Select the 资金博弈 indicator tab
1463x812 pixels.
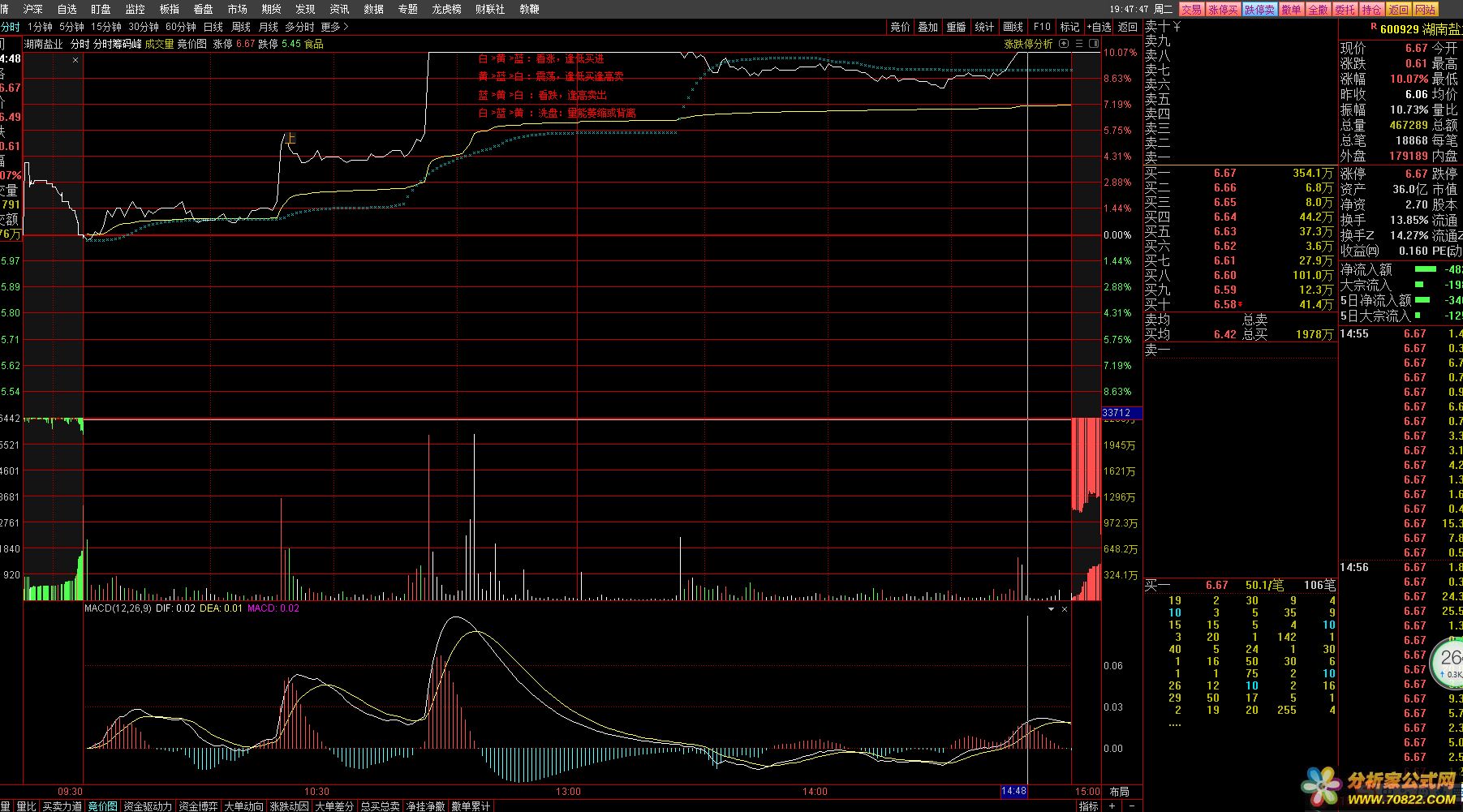198,806
